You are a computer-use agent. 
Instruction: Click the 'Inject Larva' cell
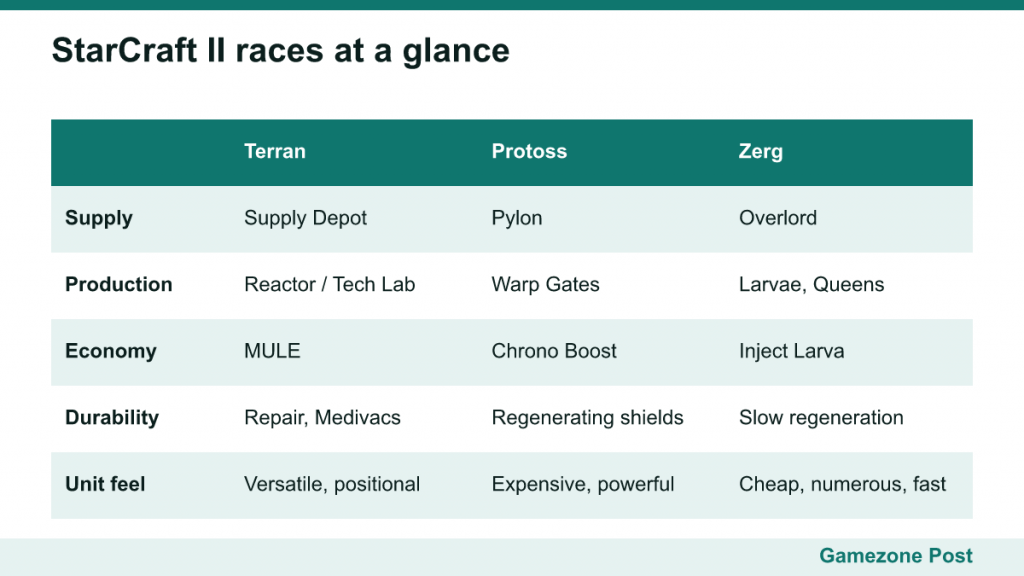792,351
